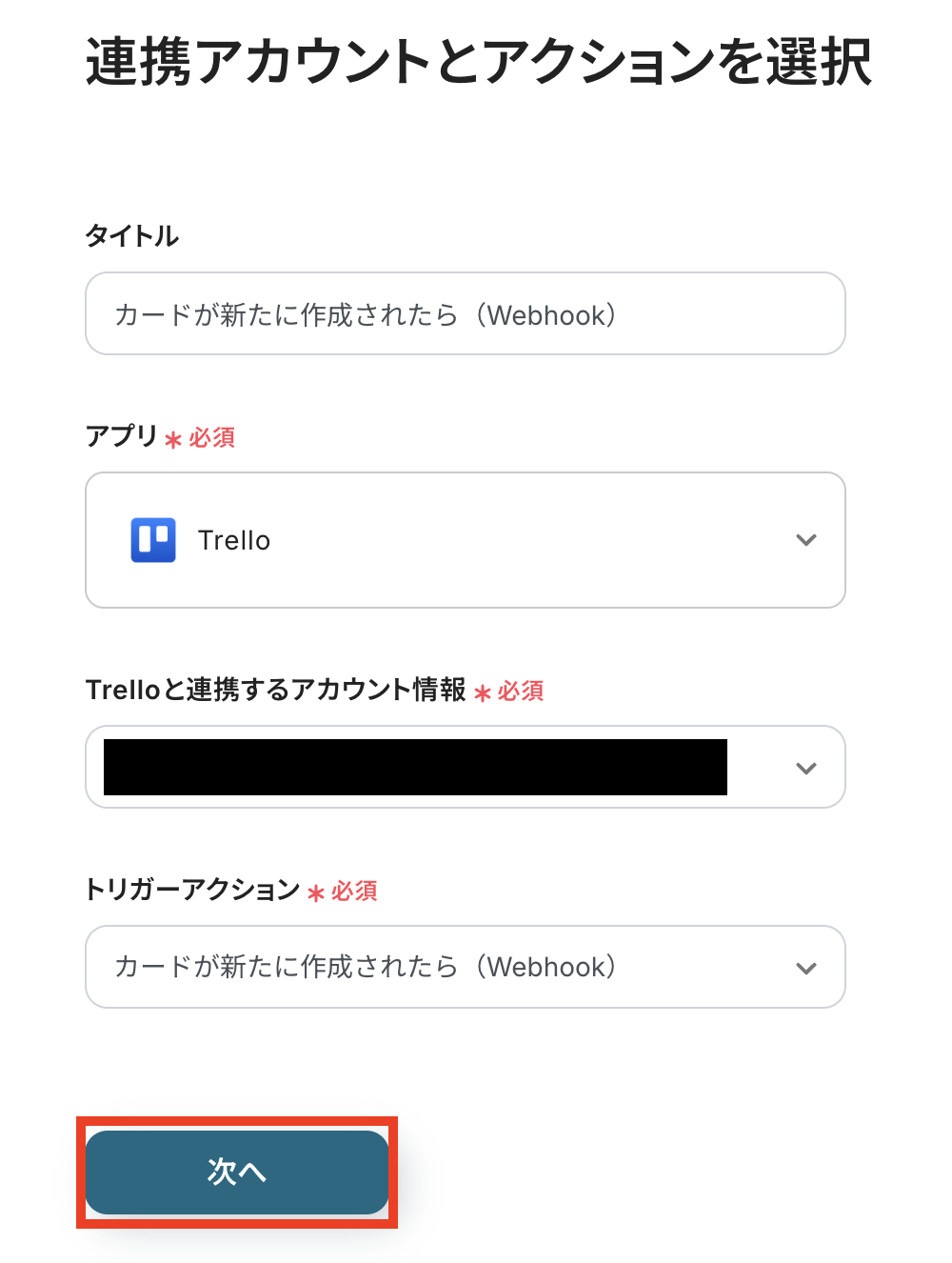Click the タイトル field label
This screenshot has height=1263, width=952.
tap(132, 235)
